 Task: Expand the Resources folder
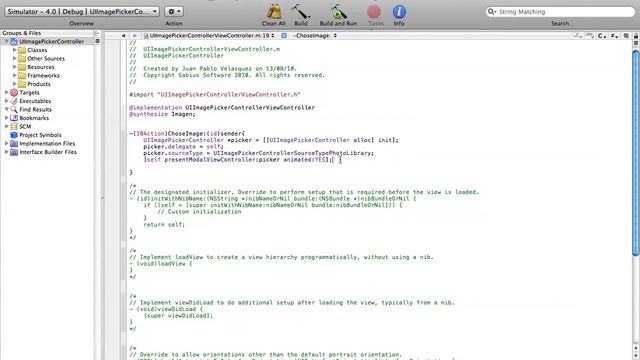[x=15, y=67]
